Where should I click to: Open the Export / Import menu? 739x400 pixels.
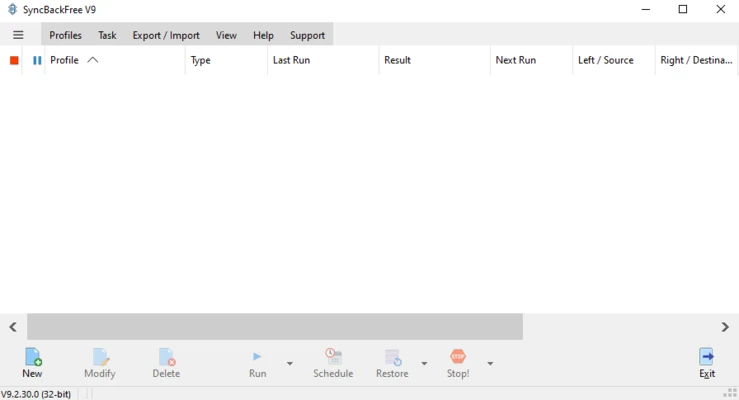(166, 35)
